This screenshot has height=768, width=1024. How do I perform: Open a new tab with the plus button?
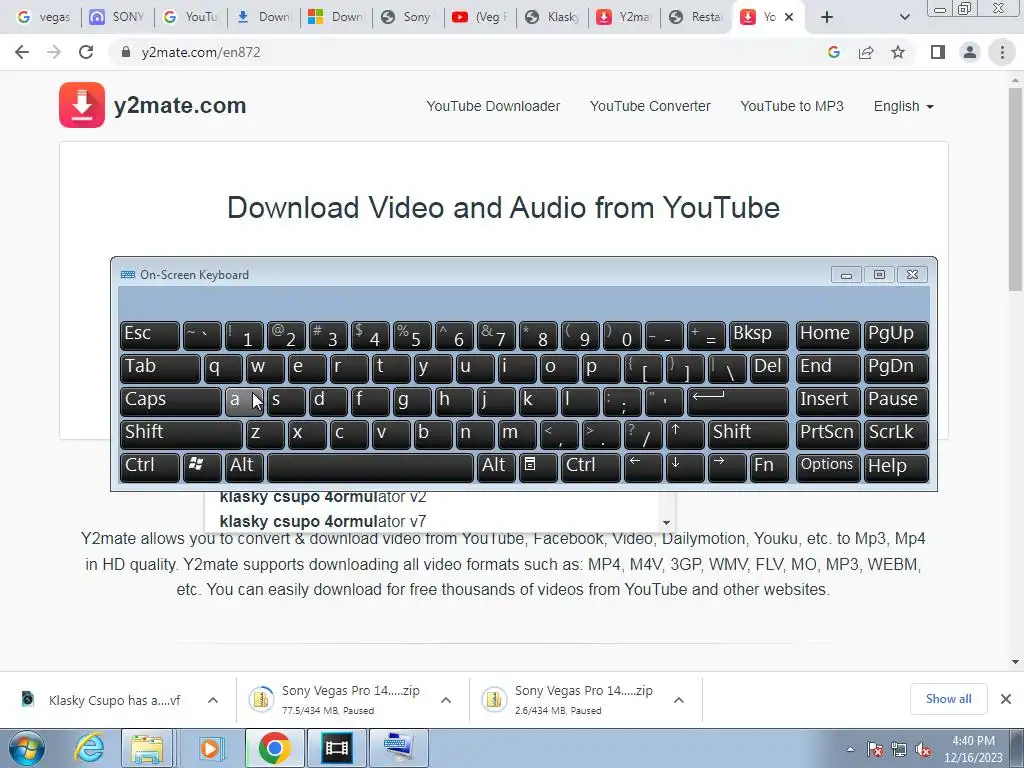827,17
